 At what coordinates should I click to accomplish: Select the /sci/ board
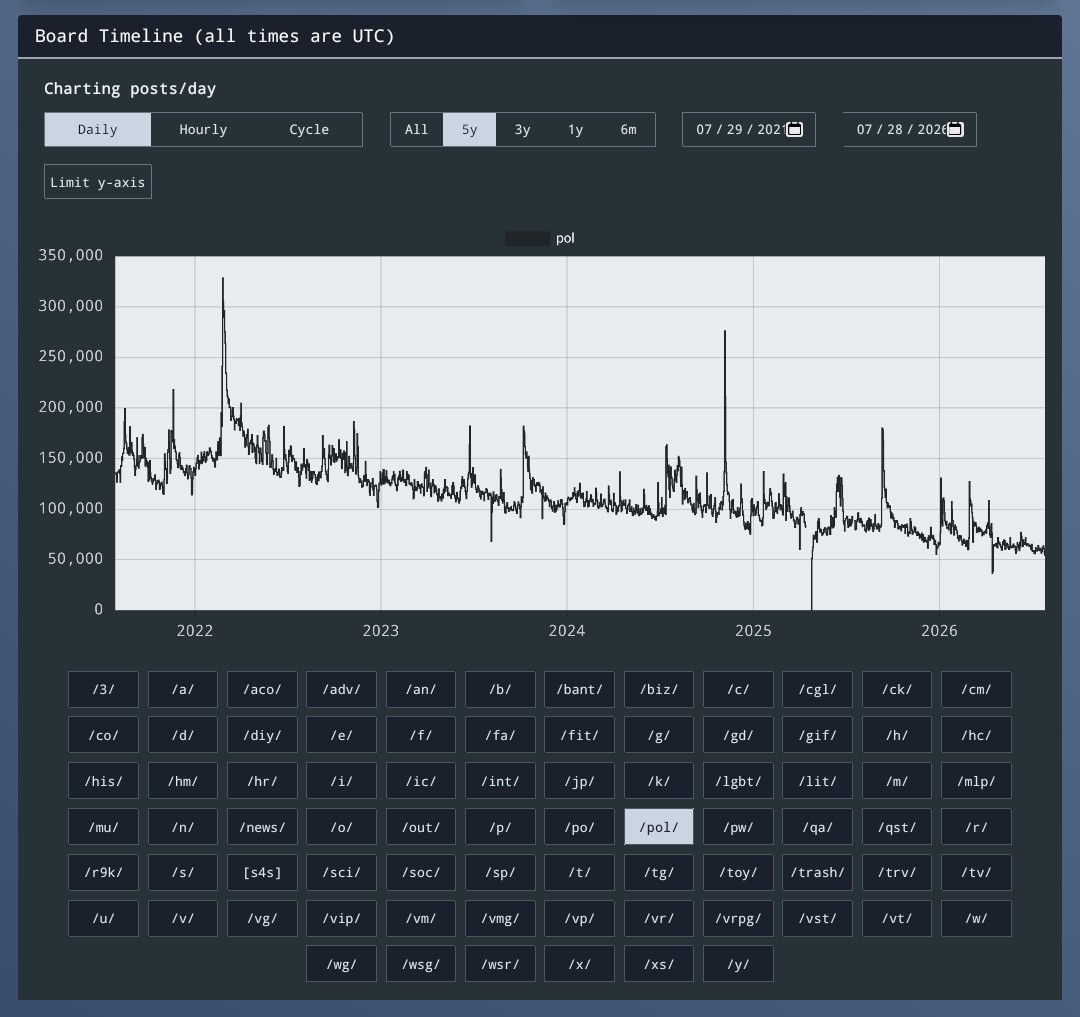pyautogui.click(x=342, y=872)
